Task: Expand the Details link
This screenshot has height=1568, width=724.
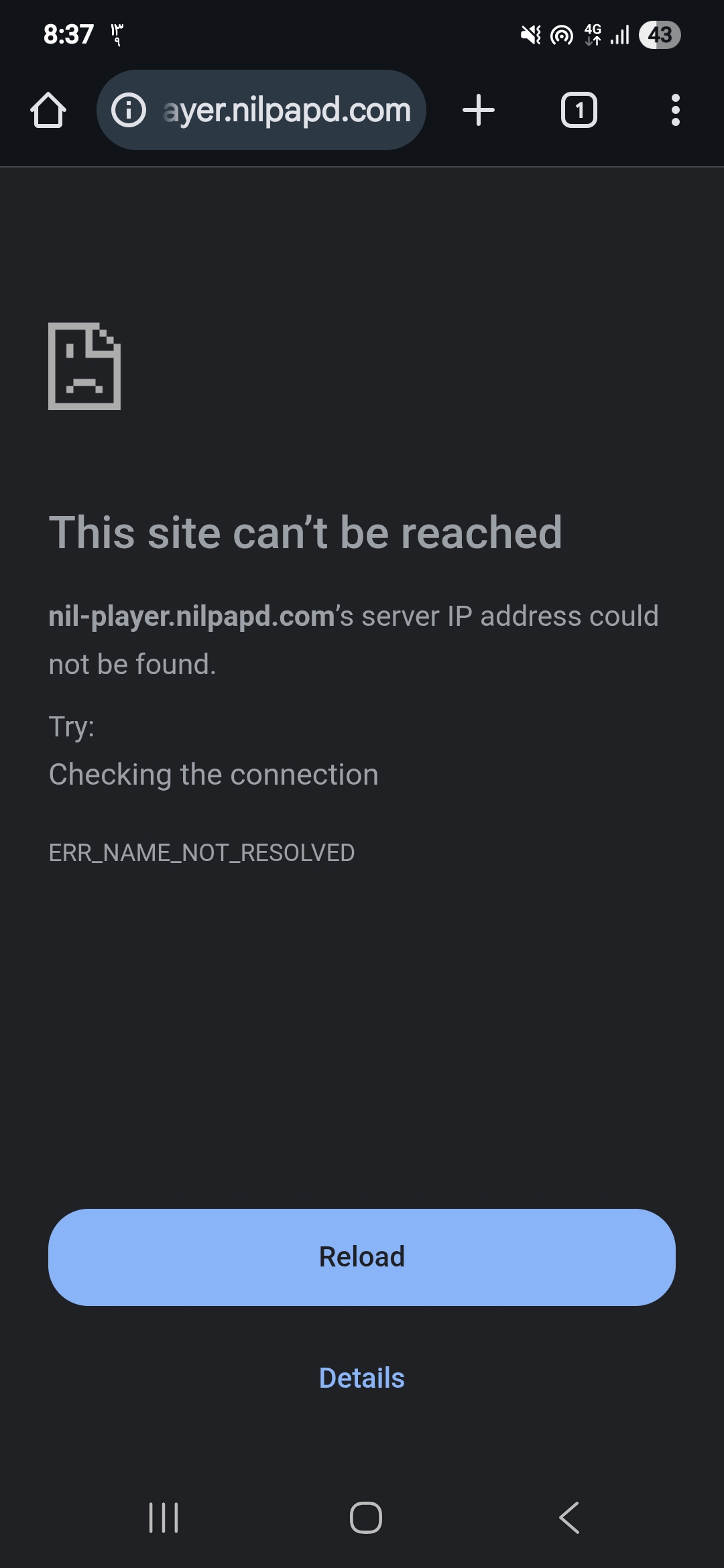Action: point(362,1378)
